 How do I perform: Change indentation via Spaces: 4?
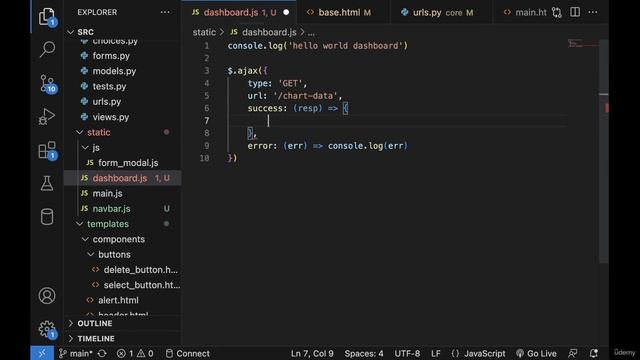coord(364,353)
